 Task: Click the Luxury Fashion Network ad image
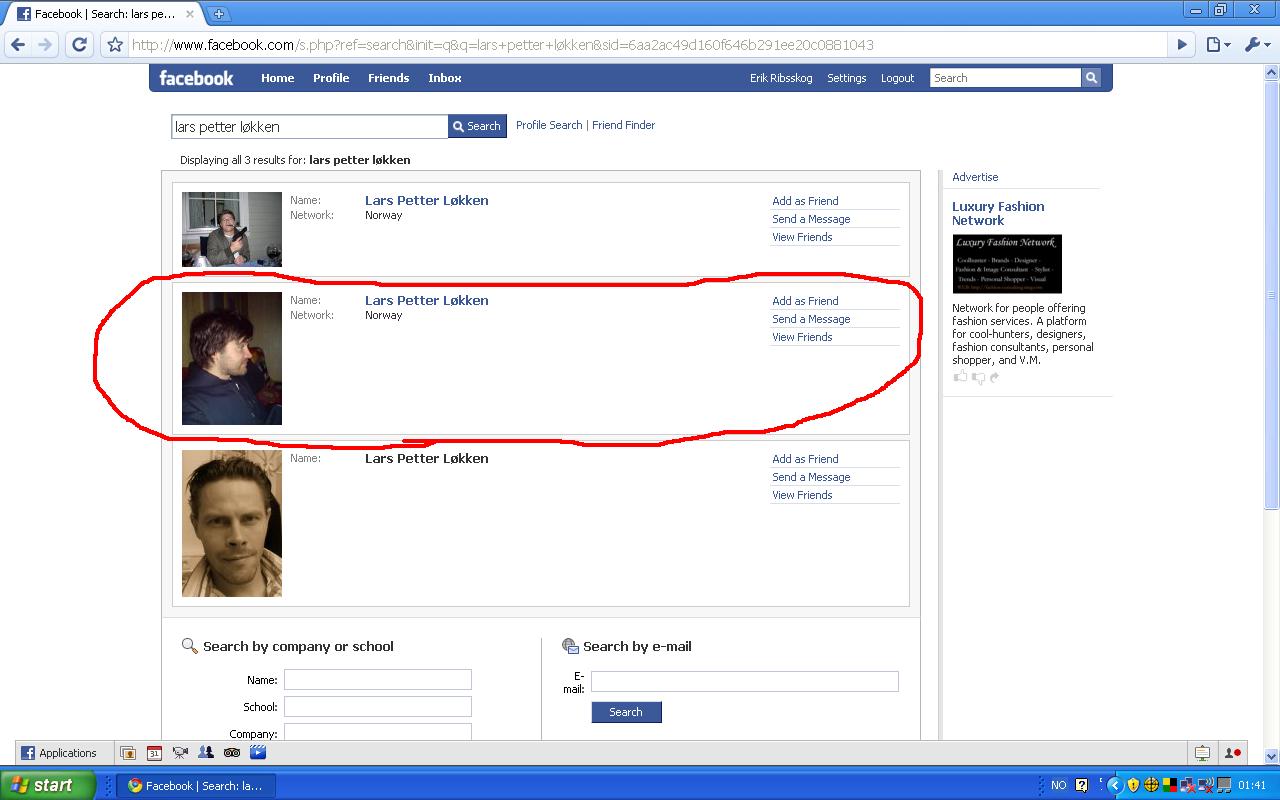coord(1007,264)
